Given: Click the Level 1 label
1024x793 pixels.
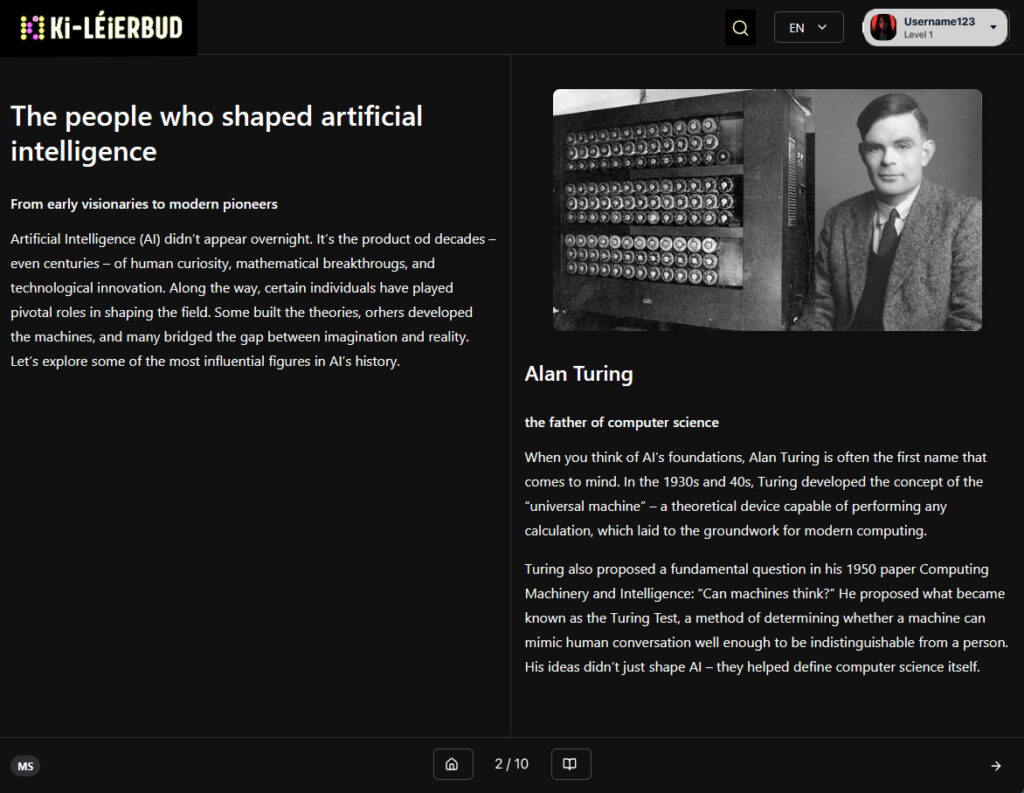Looking at the screenshot, I should (918, 35).
